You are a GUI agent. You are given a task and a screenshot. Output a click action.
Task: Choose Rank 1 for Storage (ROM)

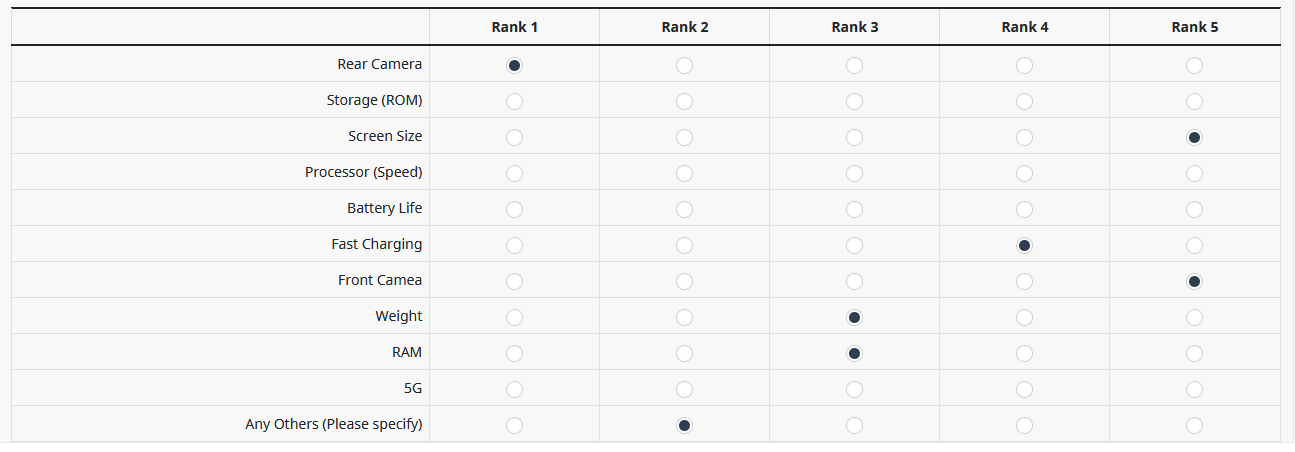coord(514,102)
